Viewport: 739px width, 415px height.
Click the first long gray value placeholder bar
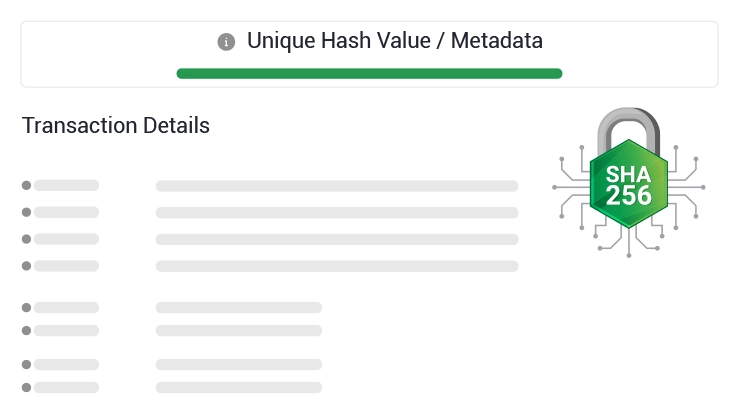[x=337, y=185]
